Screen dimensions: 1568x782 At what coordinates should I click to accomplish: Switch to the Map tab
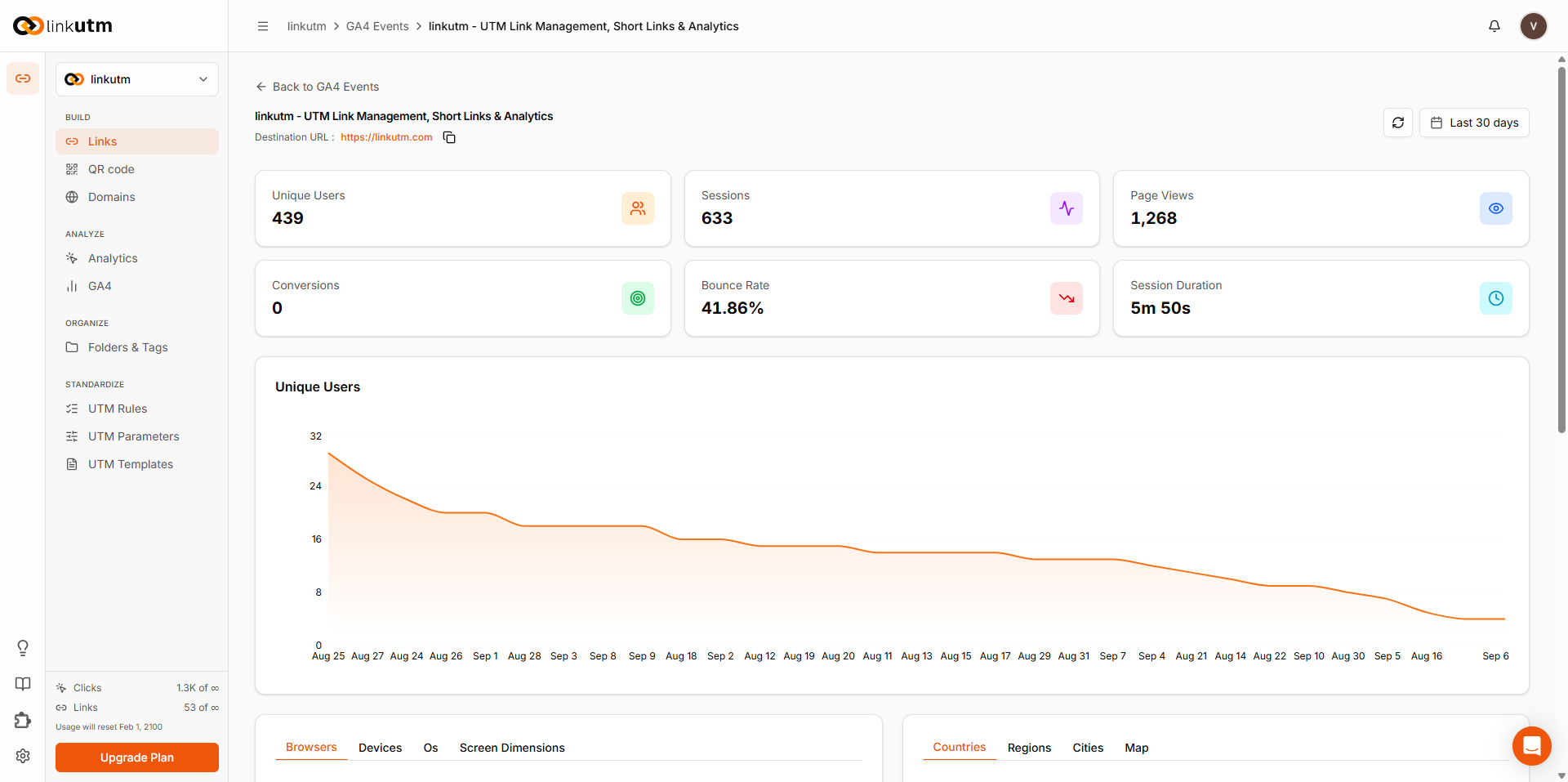tap(1137, 748)
